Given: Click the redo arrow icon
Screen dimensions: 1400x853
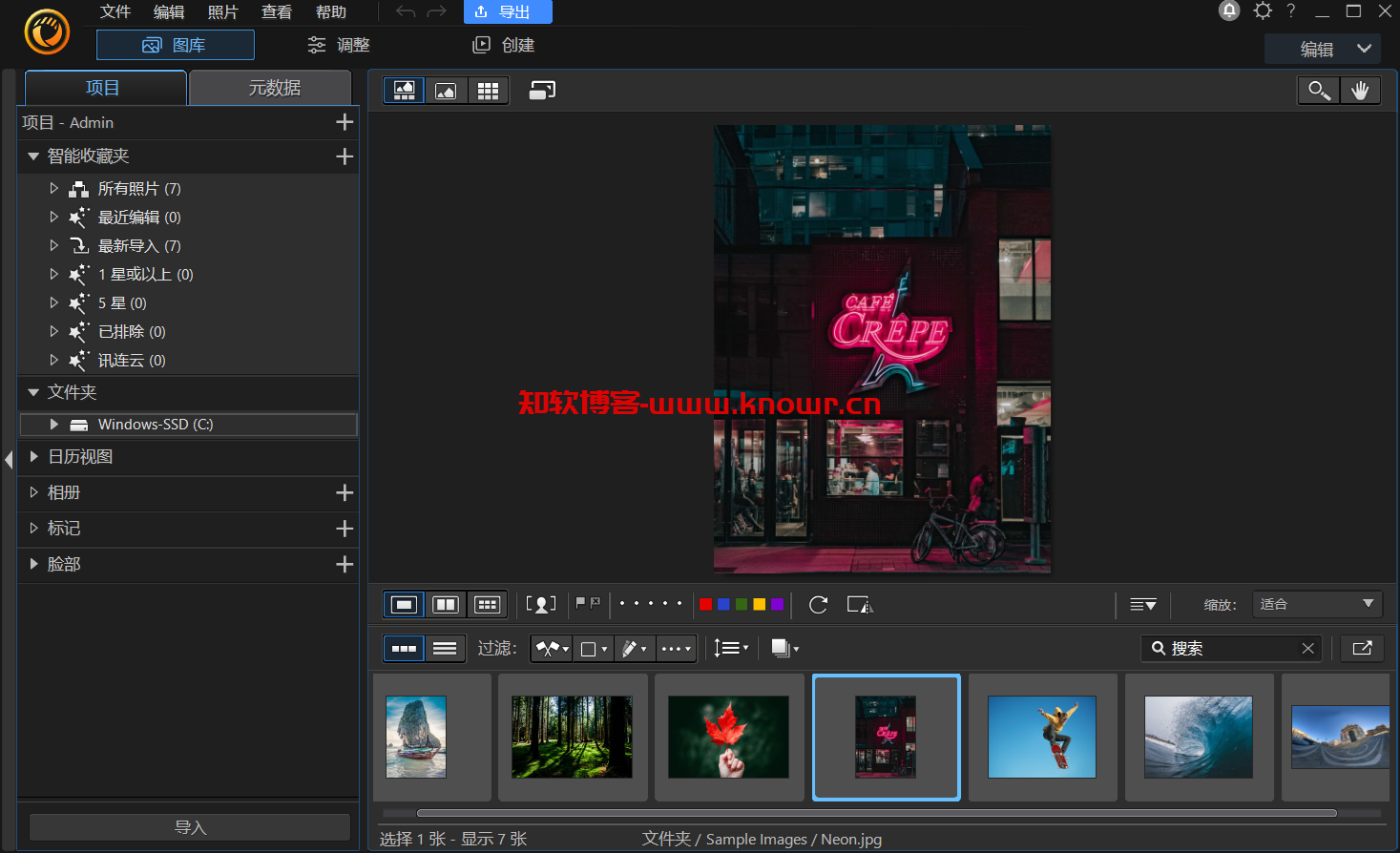Looking at the screenshot, I should (x=437, y=11).
